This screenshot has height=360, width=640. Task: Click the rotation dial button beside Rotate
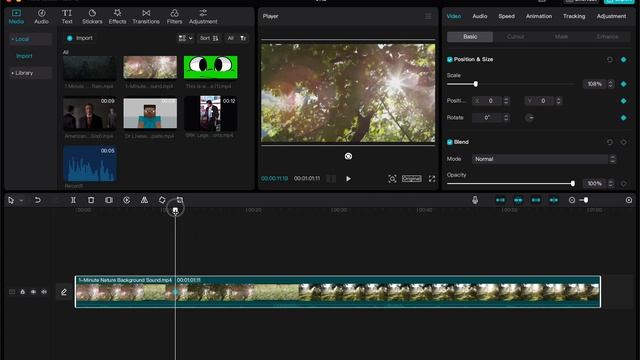point(529,118)
